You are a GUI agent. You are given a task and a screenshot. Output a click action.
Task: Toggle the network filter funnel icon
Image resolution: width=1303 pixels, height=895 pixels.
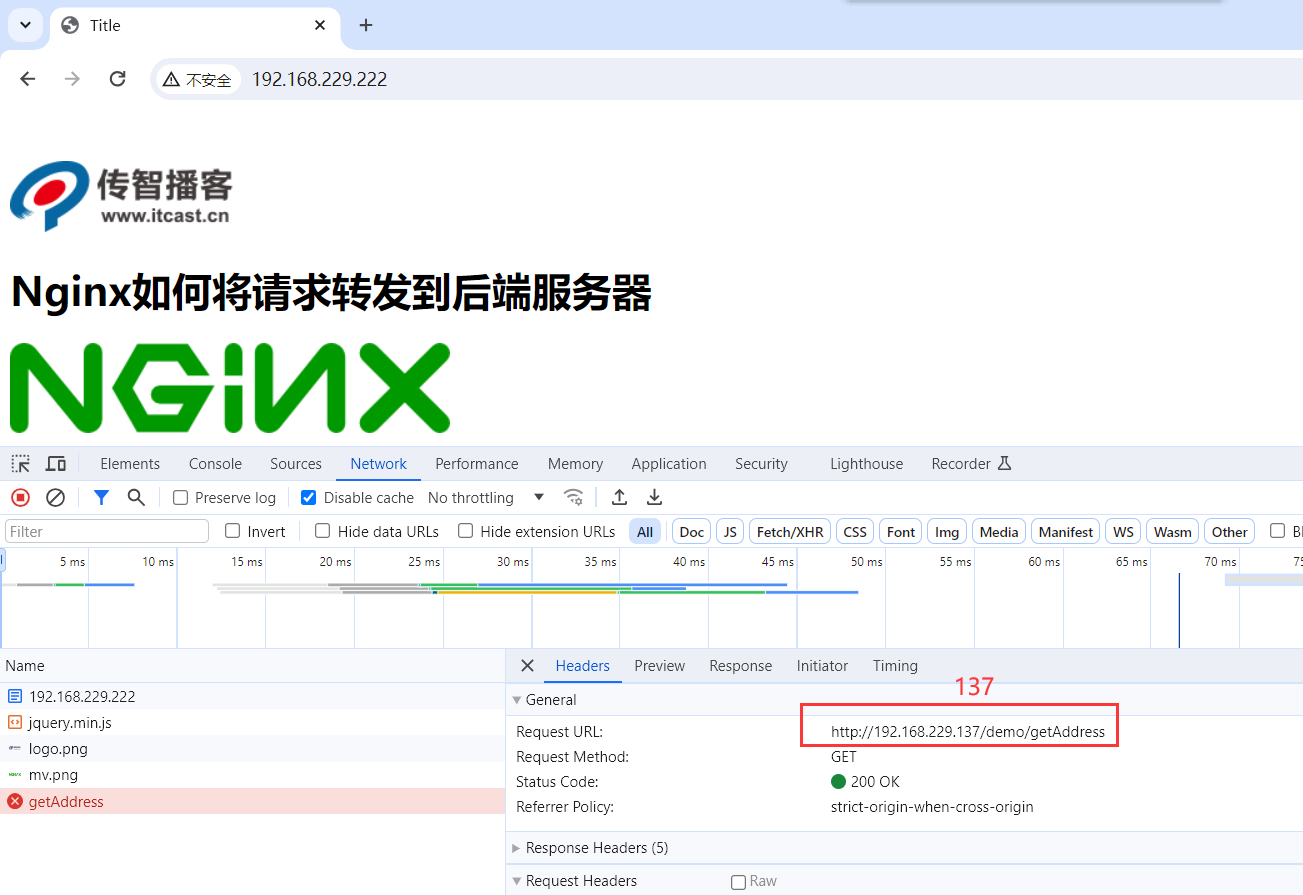101,497
